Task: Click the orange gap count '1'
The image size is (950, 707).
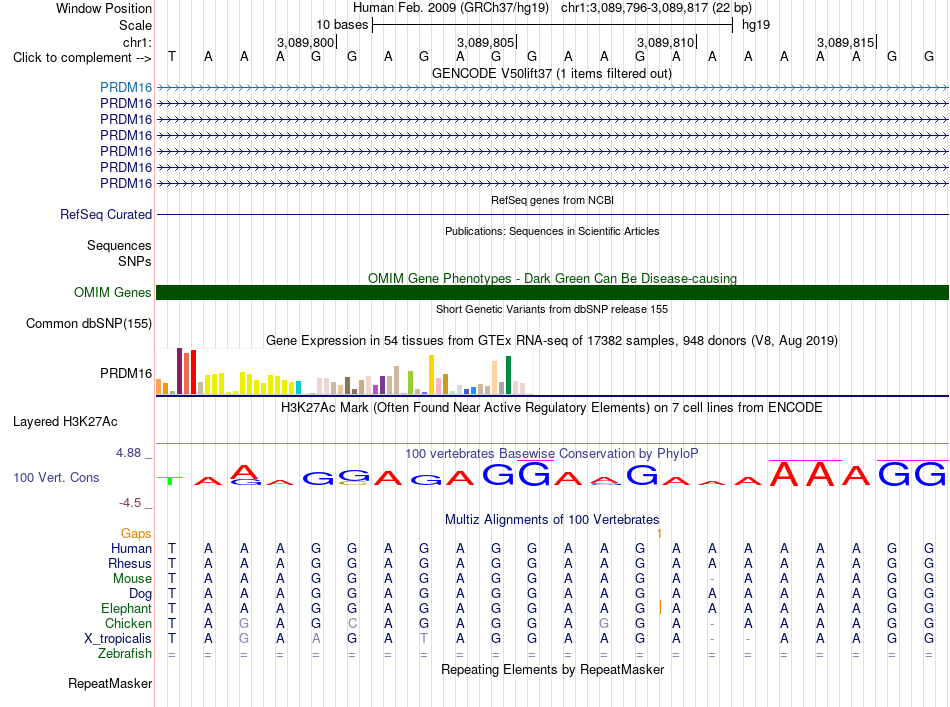Action: coord(659,533)
